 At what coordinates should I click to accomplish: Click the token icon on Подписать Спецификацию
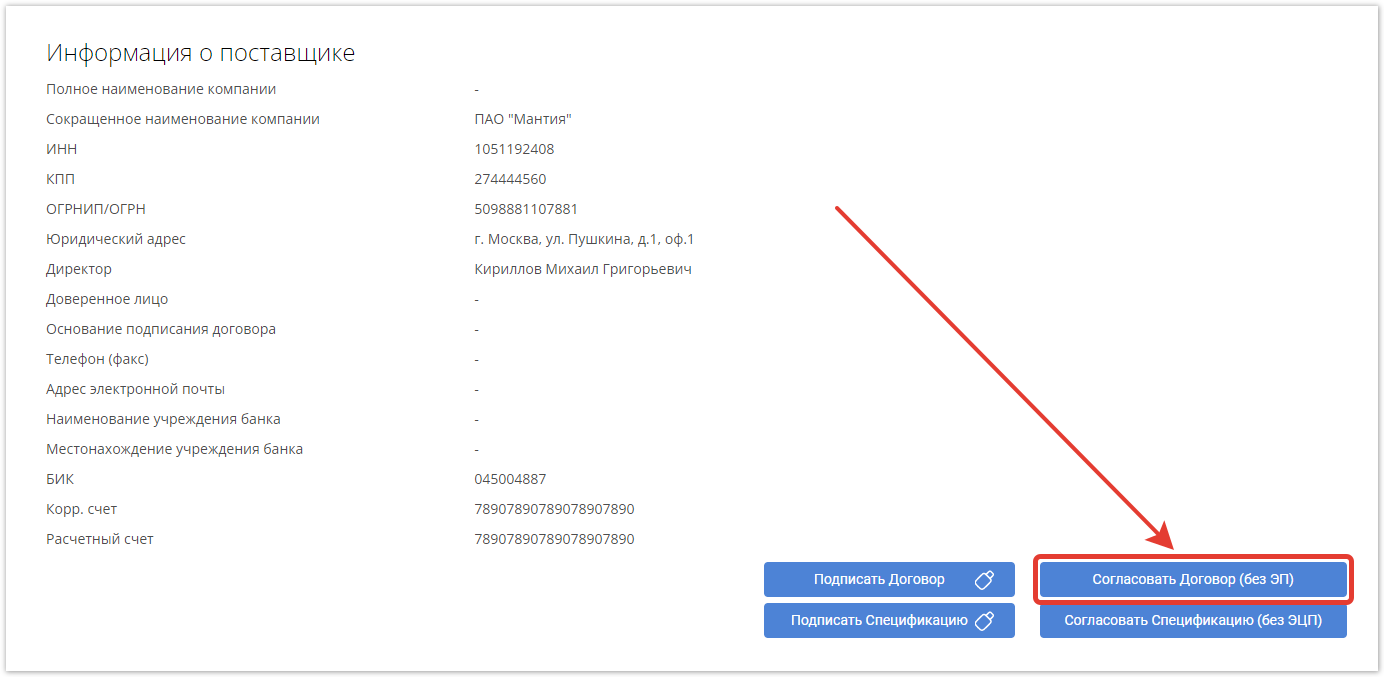coord(983,621)
